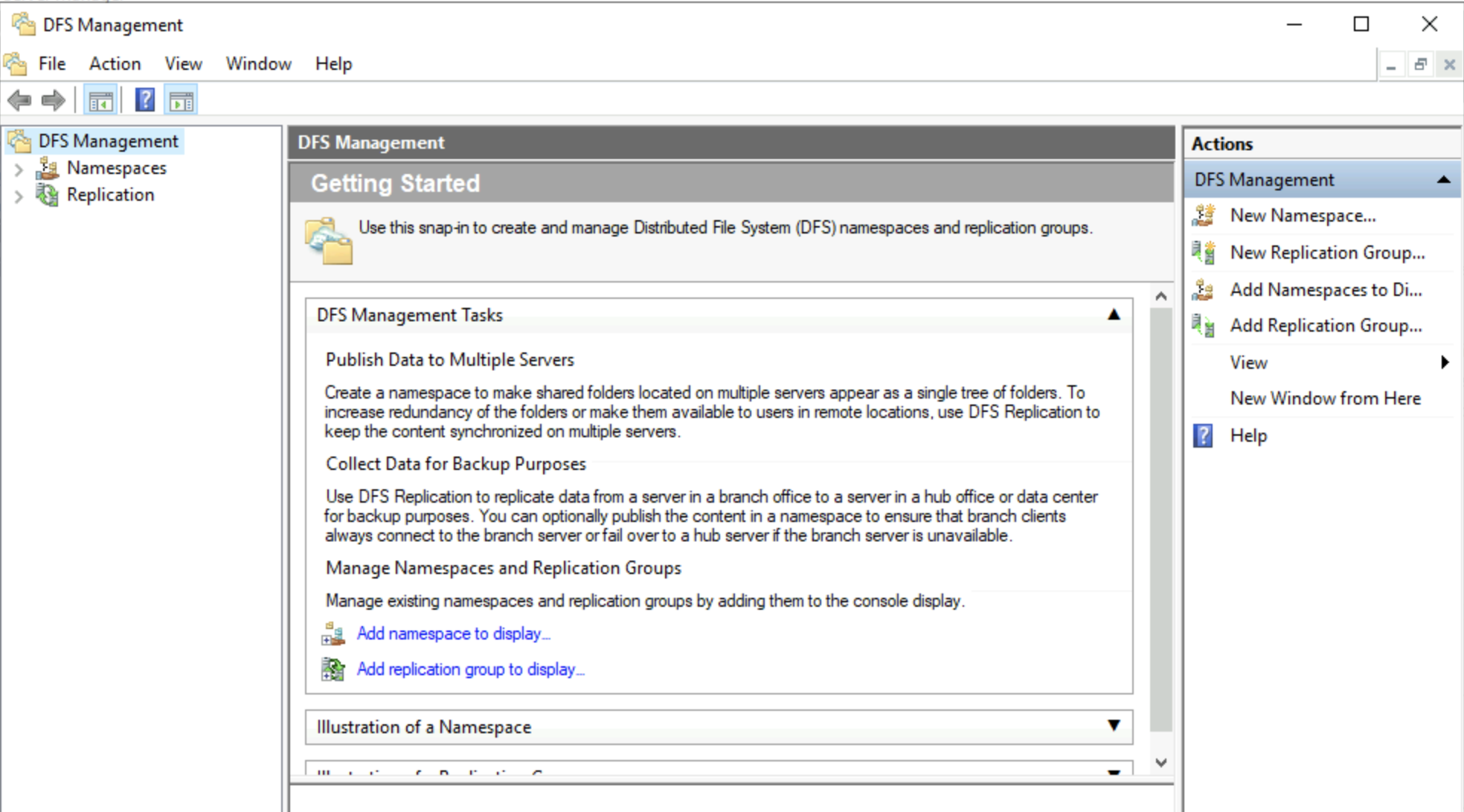Click the Namespaces node icon
This screenshot has width=1464, height=812.
click(x=43, y=168)
